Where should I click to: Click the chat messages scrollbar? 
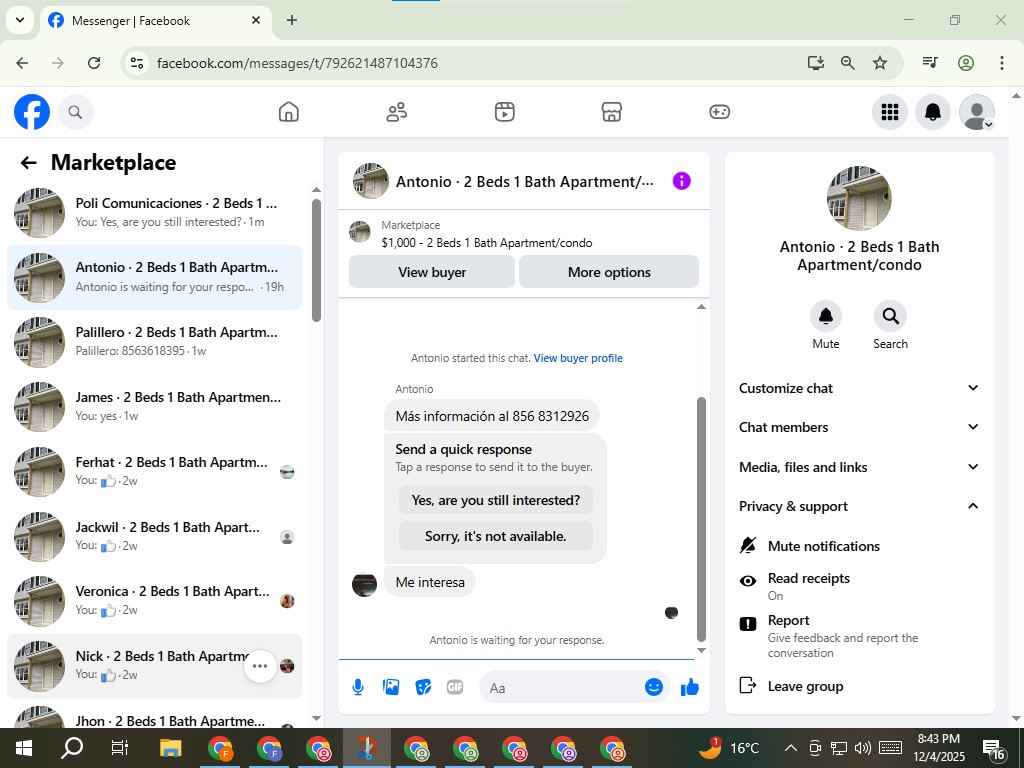tap(701, 519)
